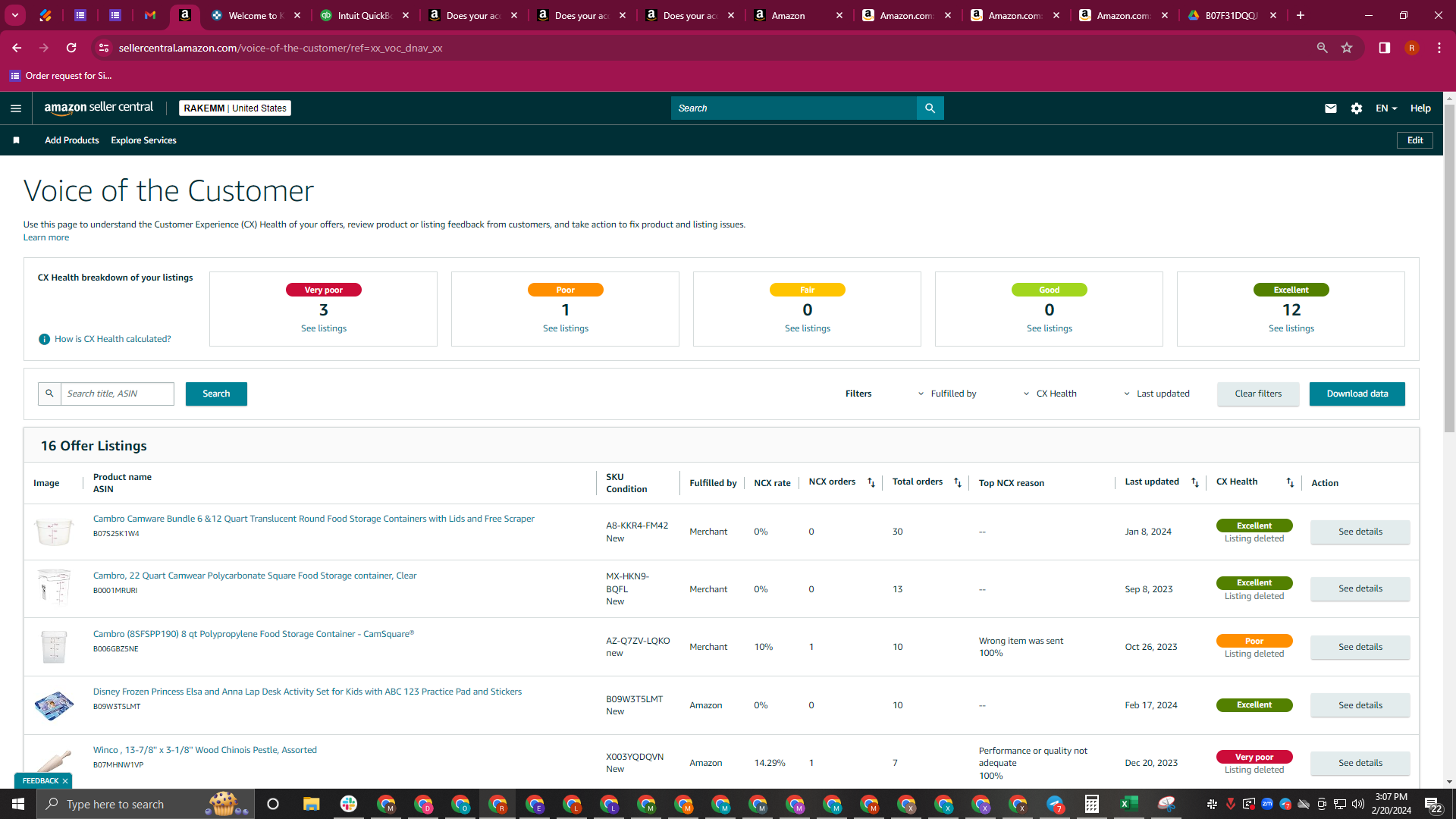Open File Explorer from the taskbar
1456x819 pixels.
tap(312, 804)
